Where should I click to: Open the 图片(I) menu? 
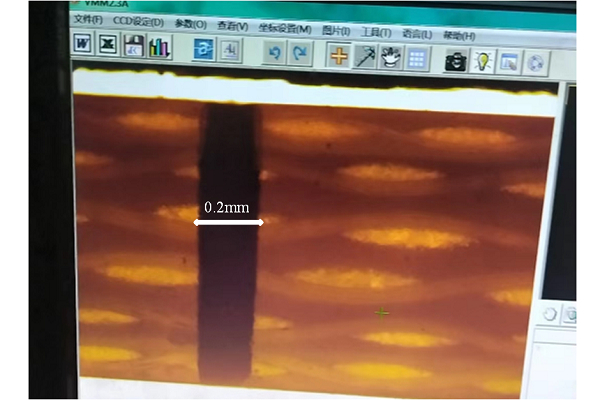[x=336, y=31]
